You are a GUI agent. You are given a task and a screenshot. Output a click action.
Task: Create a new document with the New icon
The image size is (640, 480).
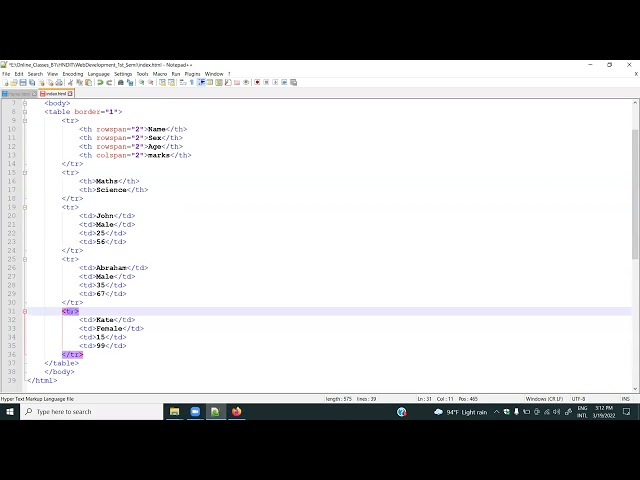(5, 82)
